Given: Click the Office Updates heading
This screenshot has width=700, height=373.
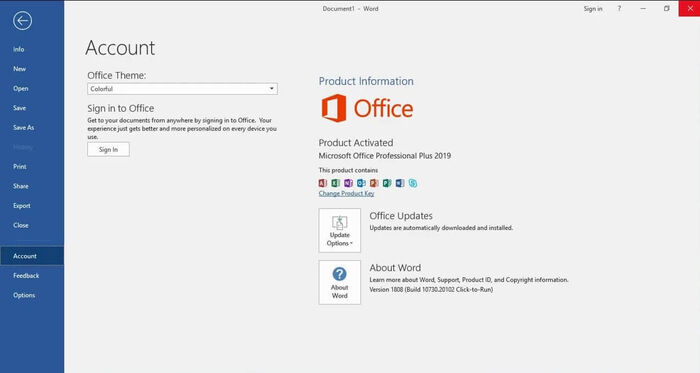Looking at the screenshot, I should (x=401, y=216).
